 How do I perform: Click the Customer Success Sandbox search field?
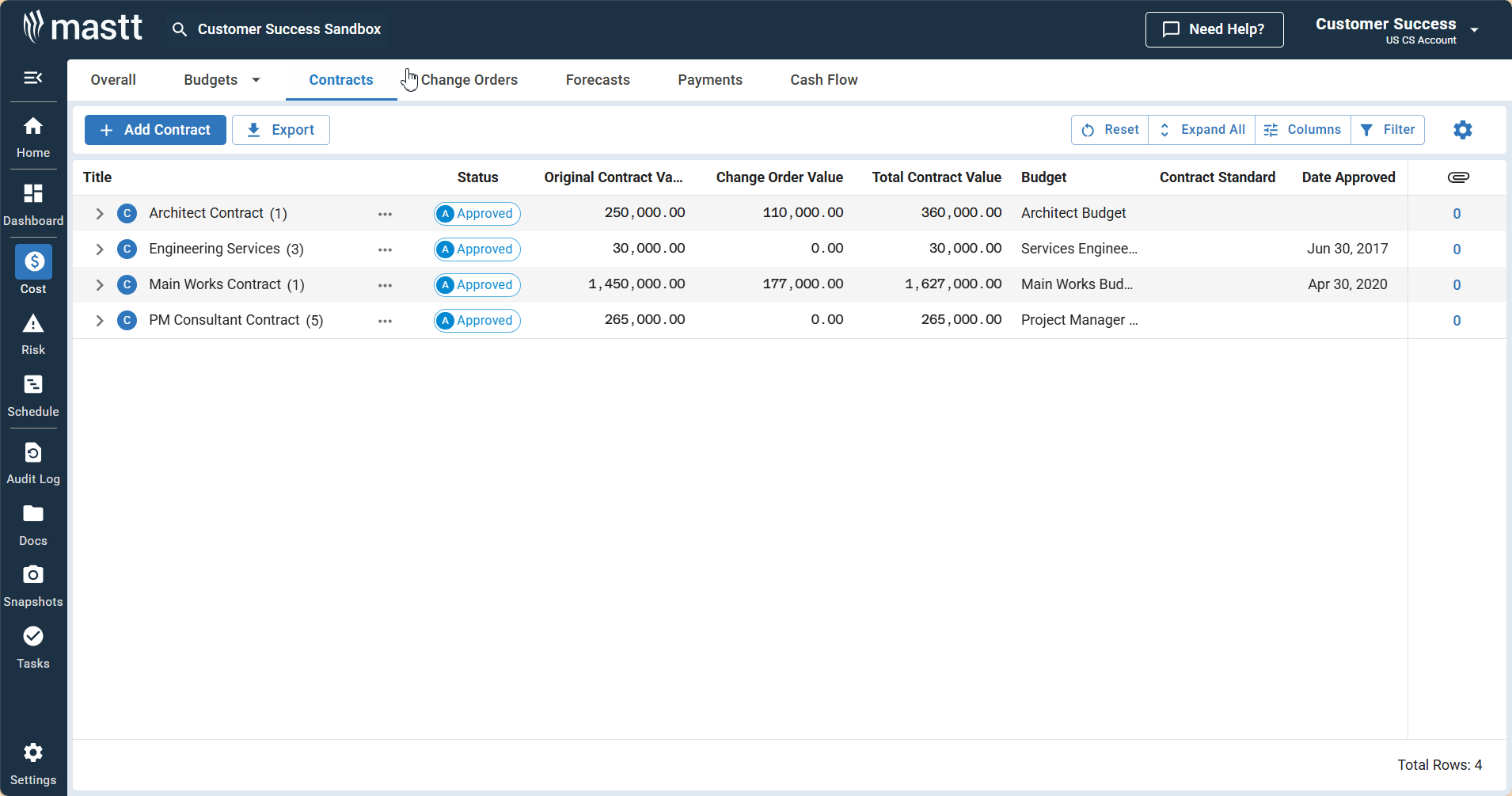tap(289, 29)
